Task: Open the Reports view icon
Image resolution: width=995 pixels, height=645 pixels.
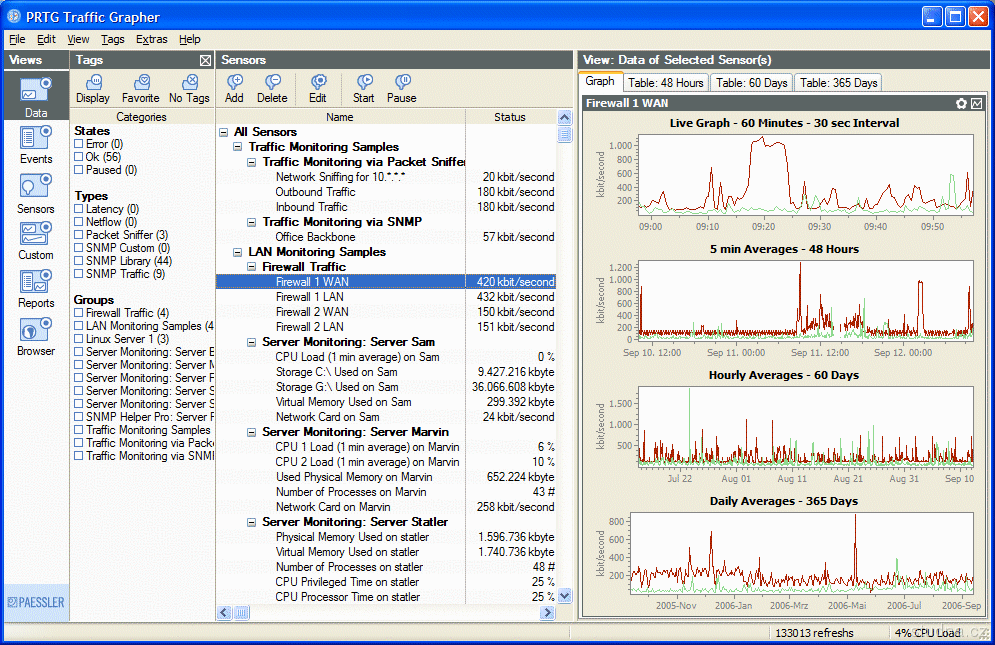Action: tap(36, 282)
